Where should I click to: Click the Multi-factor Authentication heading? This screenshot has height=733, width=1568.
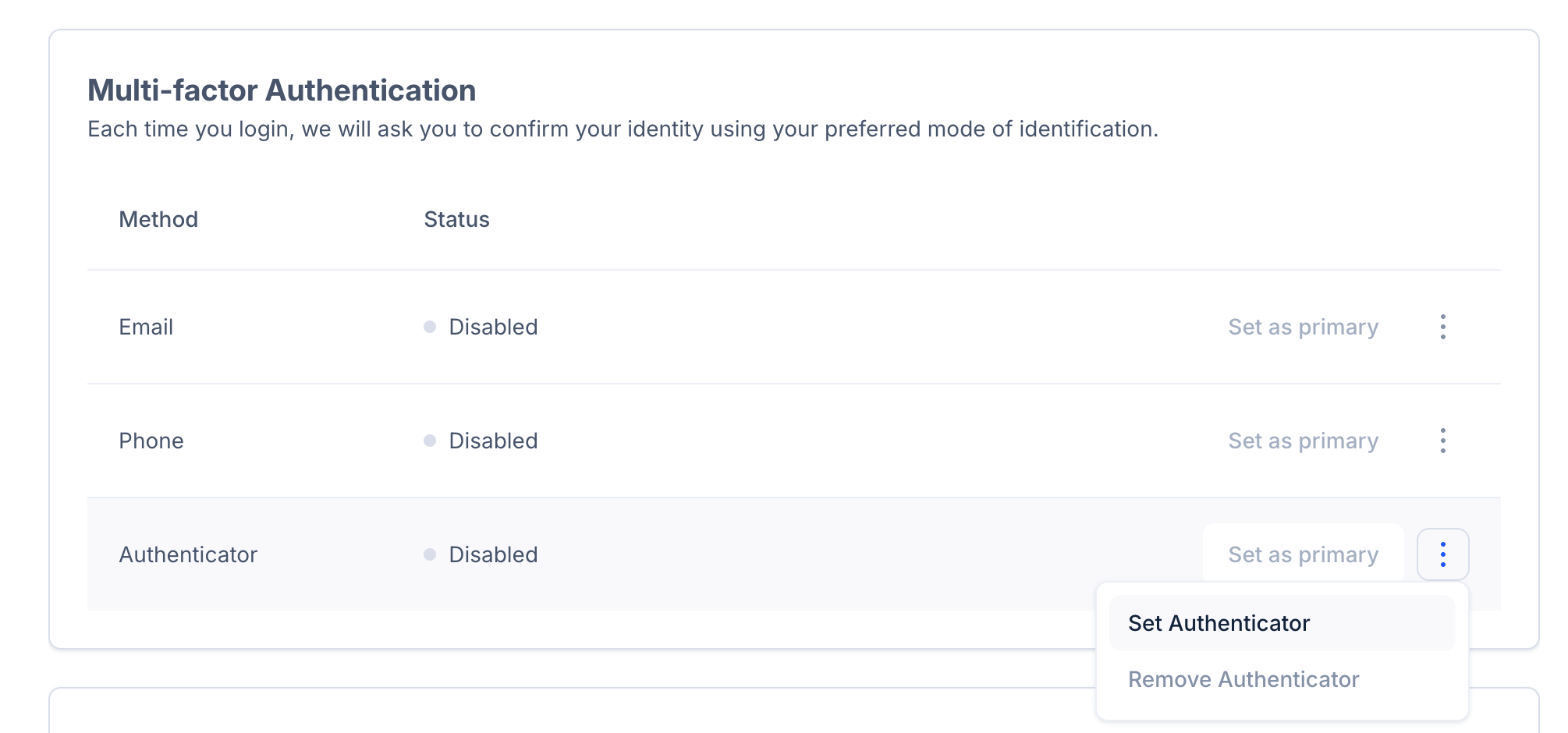[x=282, y=90]
